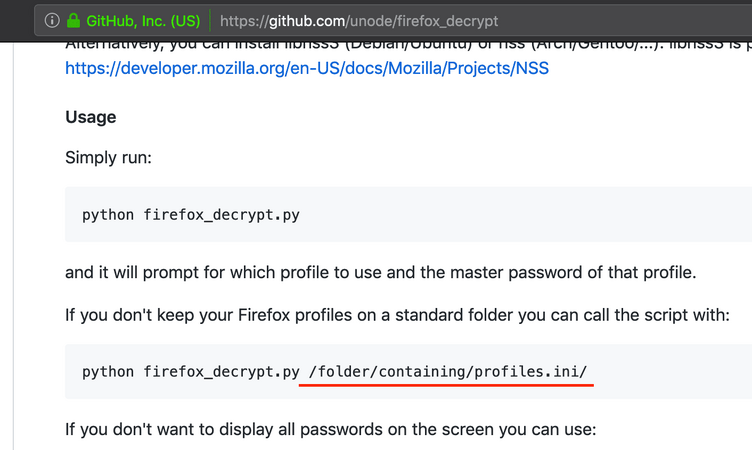Click the empty area of the first code block
The width and height of the screenshot is (752, 450).
(x=528, y=214)
